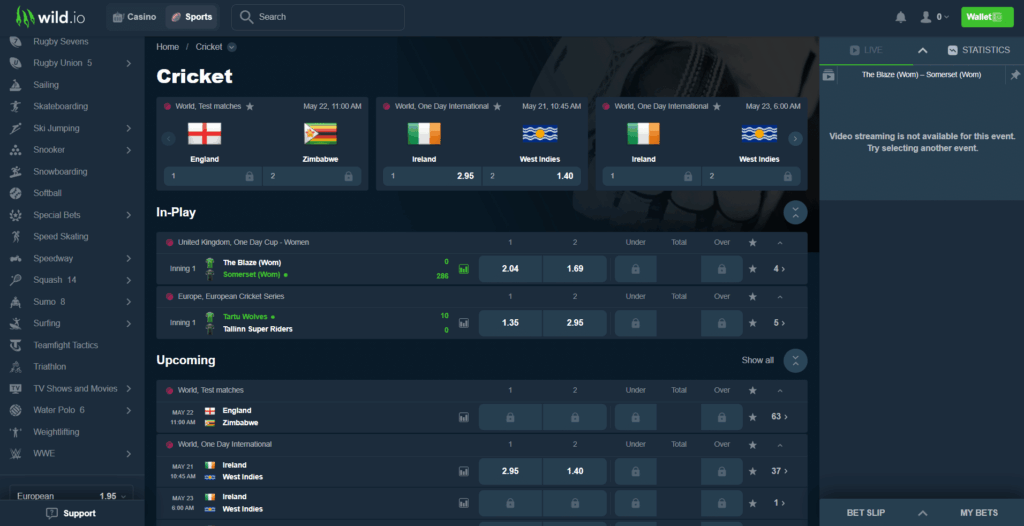
Task: Click the video stream icon beside match title
Action: (x=829, y=75)
